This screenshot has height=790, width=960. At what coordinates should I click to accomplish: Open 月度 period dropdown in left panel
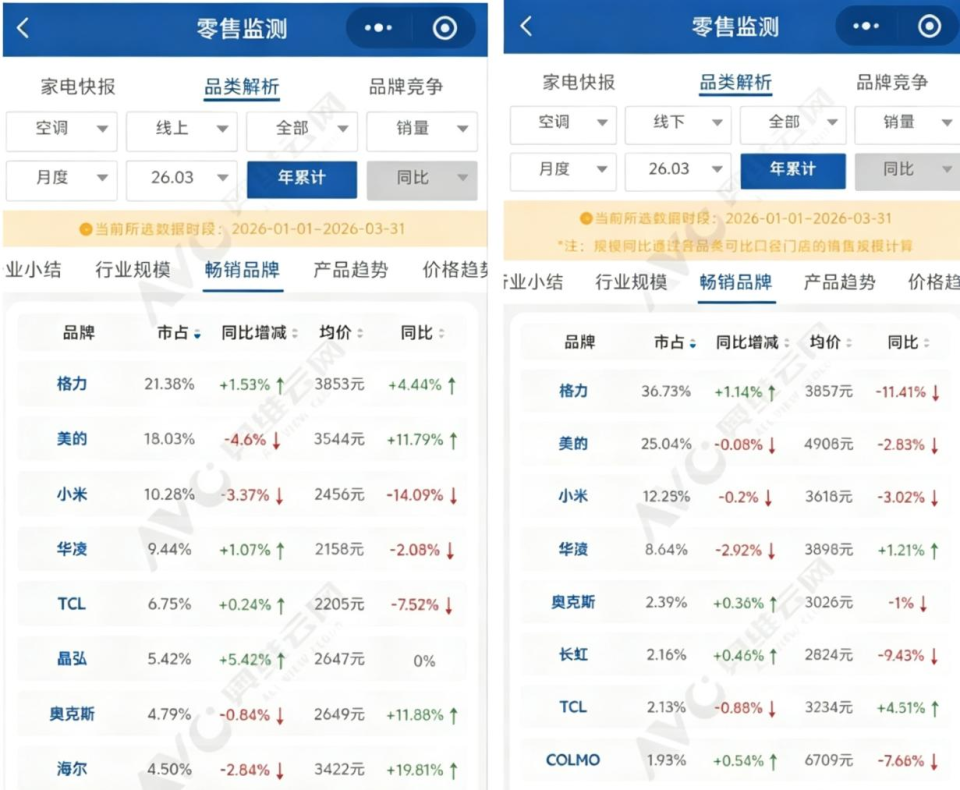(61, 179)
